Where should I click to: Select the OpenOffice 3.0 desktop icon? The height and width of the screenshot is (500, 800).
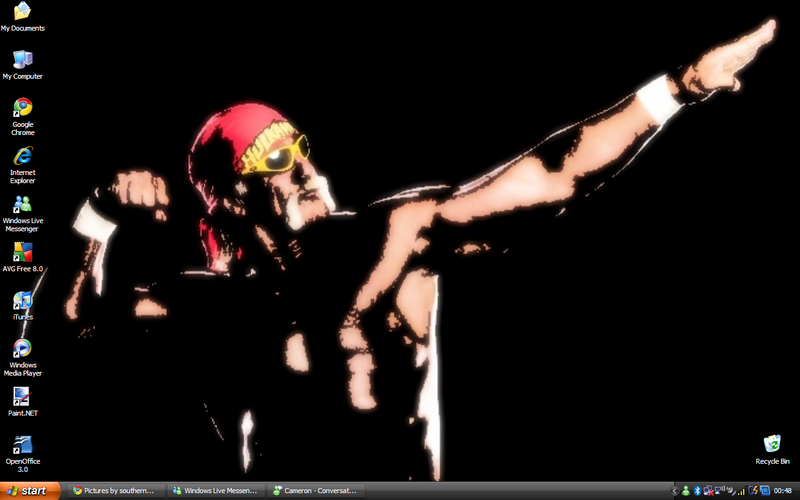coord(22,454)
